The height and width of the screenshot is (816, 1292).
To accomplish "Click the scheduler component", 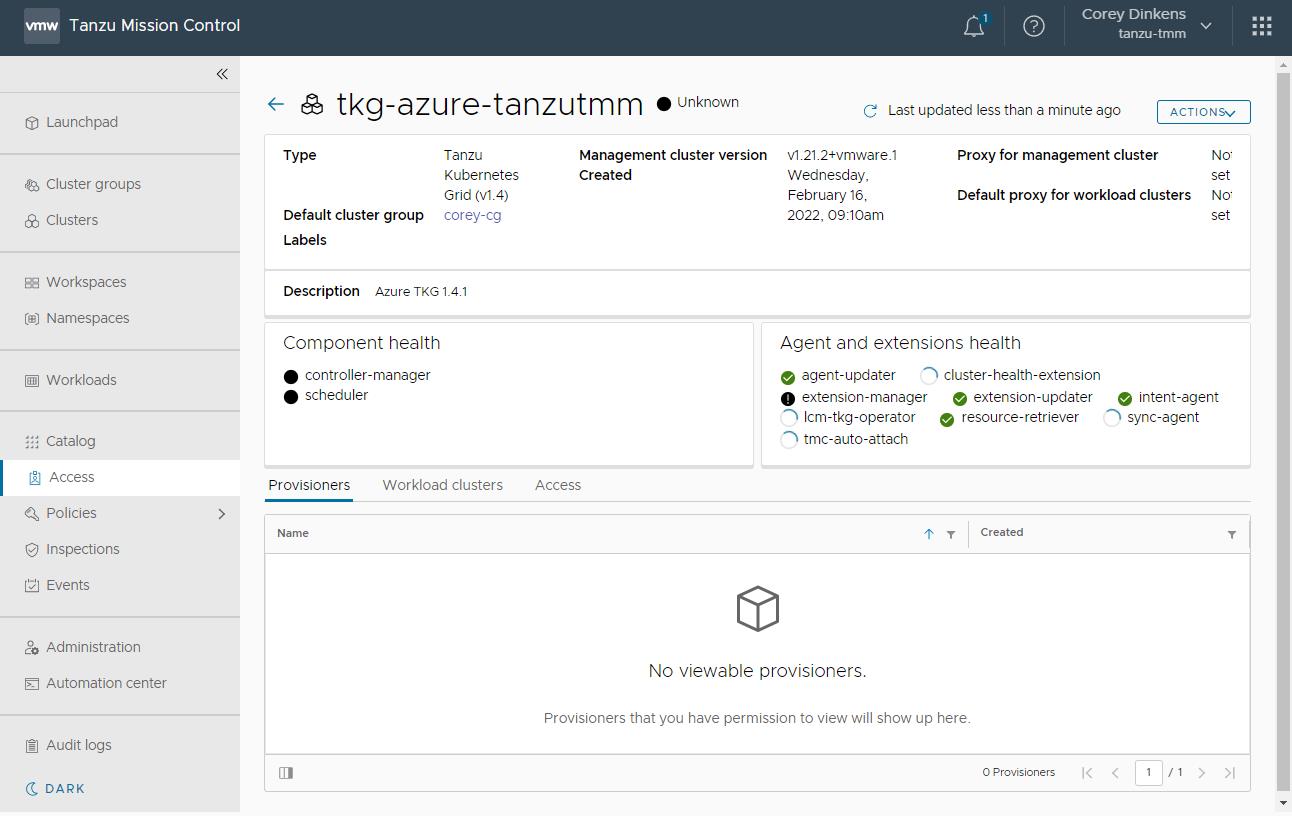I will click(326, 396).
